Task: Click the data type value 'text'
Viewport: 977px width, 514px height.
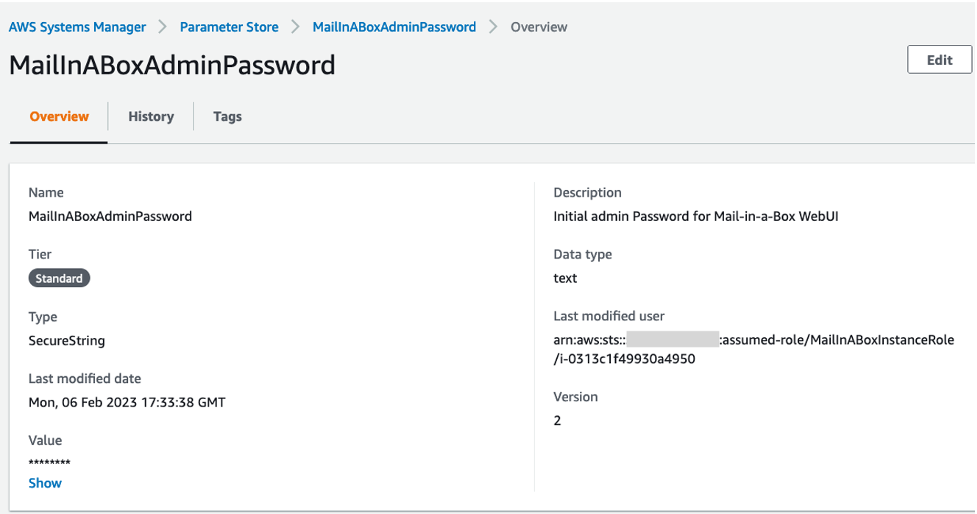Action: point(565,278)
